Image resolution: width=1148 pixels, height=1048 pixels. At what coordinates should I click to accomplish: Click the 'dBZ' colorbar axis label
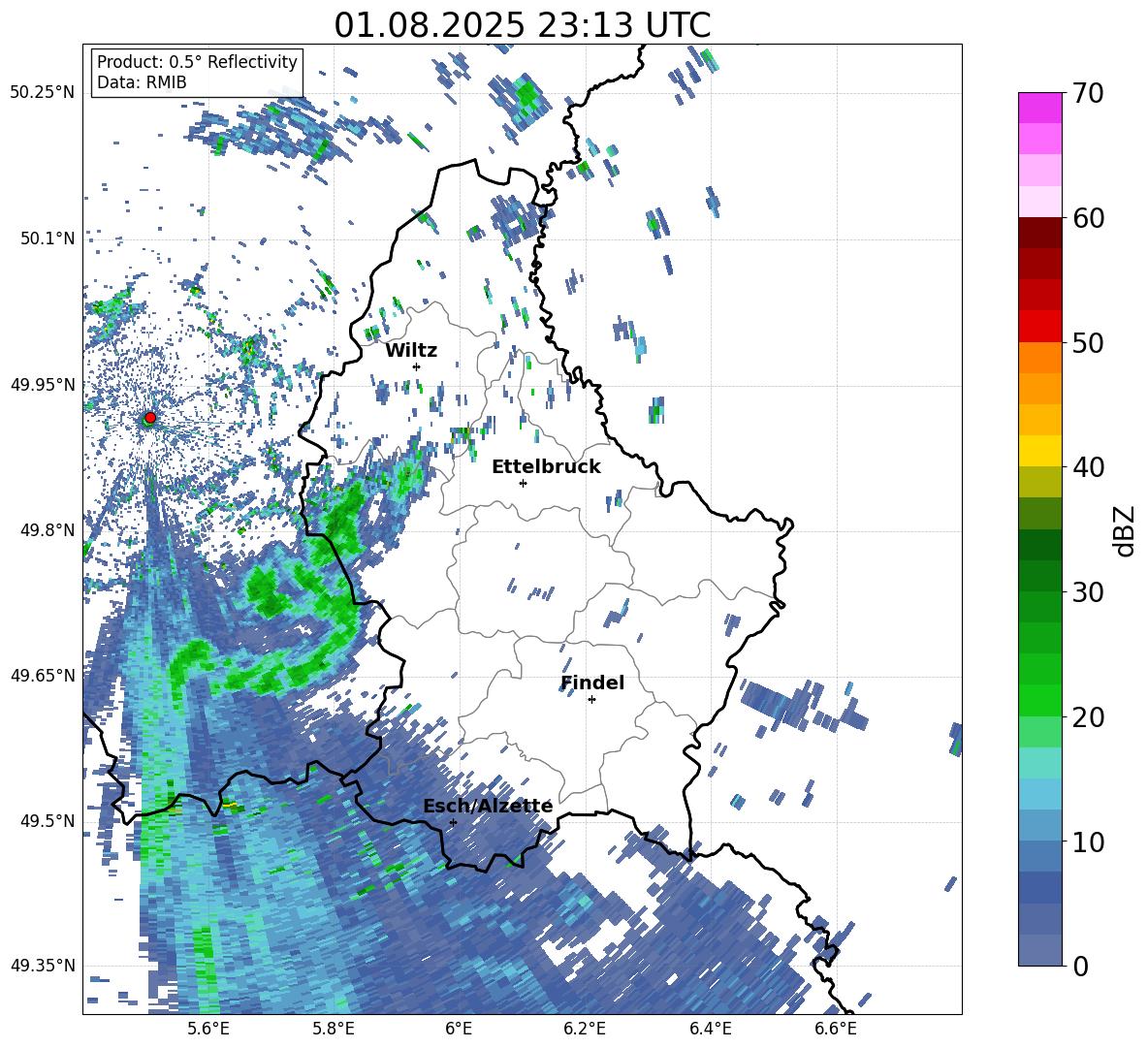point(1124,530)
